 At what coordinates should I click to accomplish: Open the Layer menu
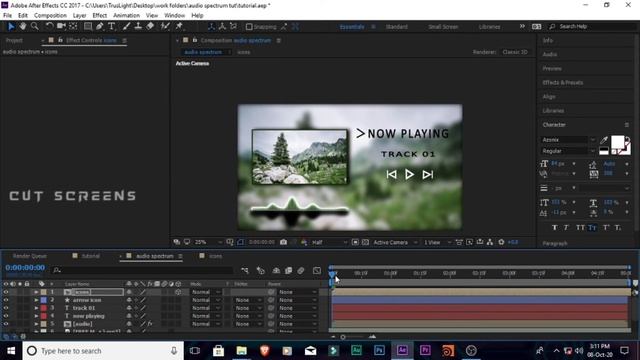79,16
